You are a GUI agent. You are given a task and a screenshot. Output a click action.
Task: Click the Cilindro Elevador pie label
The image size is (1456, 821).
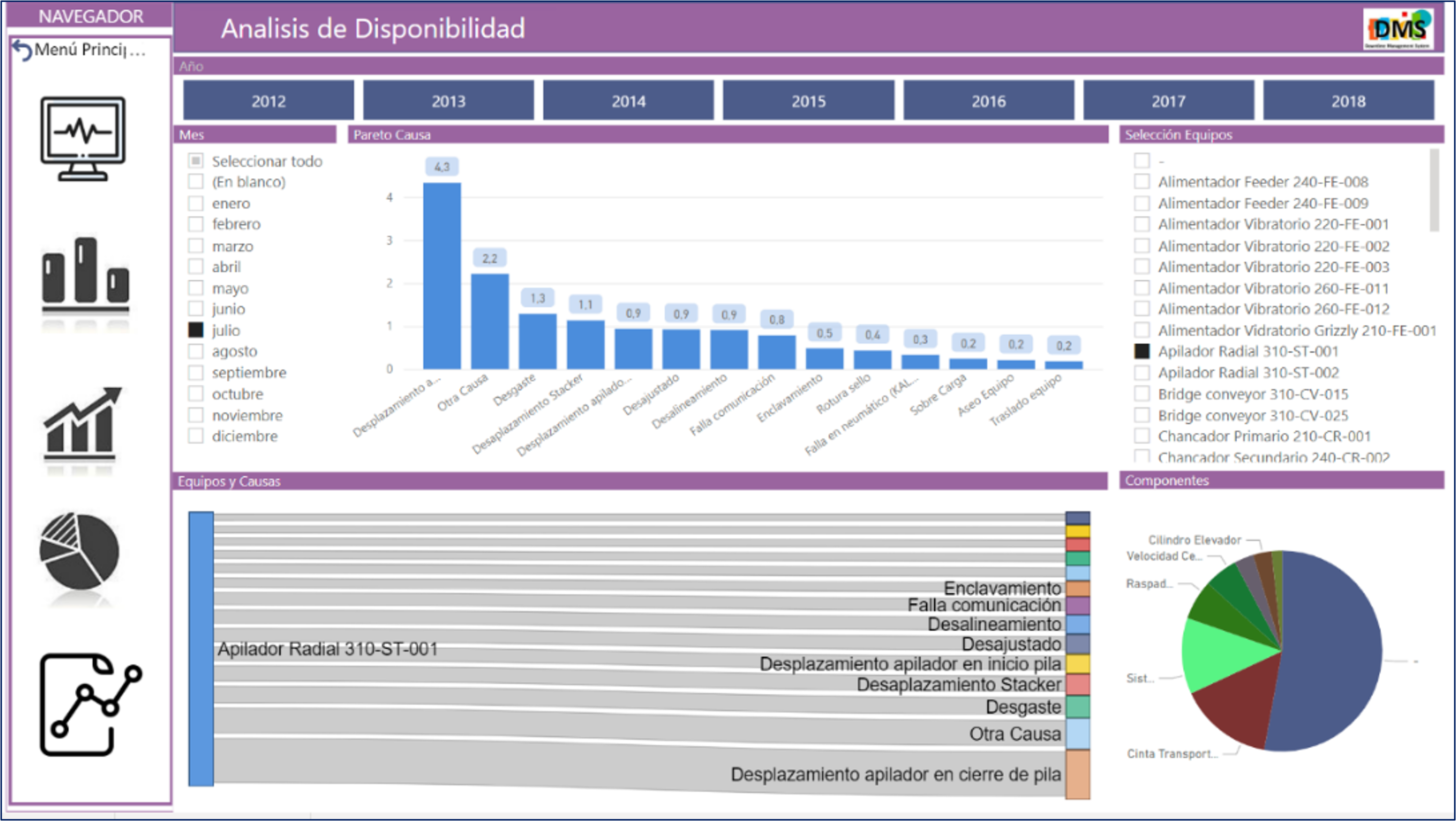[1194, 540]
